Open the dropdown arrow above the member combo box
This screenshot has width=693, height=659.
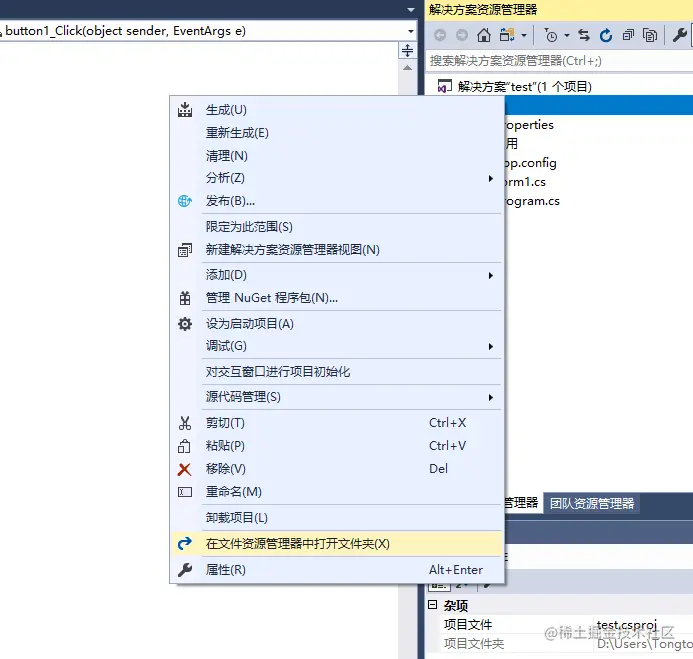(x=411, y=10)
